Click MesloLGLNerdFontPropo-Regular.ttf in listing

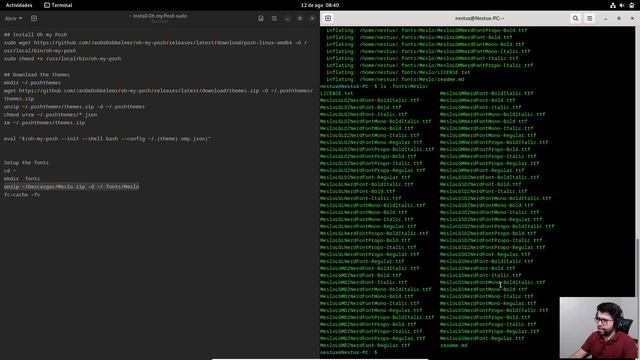click(x=369, y=254)
